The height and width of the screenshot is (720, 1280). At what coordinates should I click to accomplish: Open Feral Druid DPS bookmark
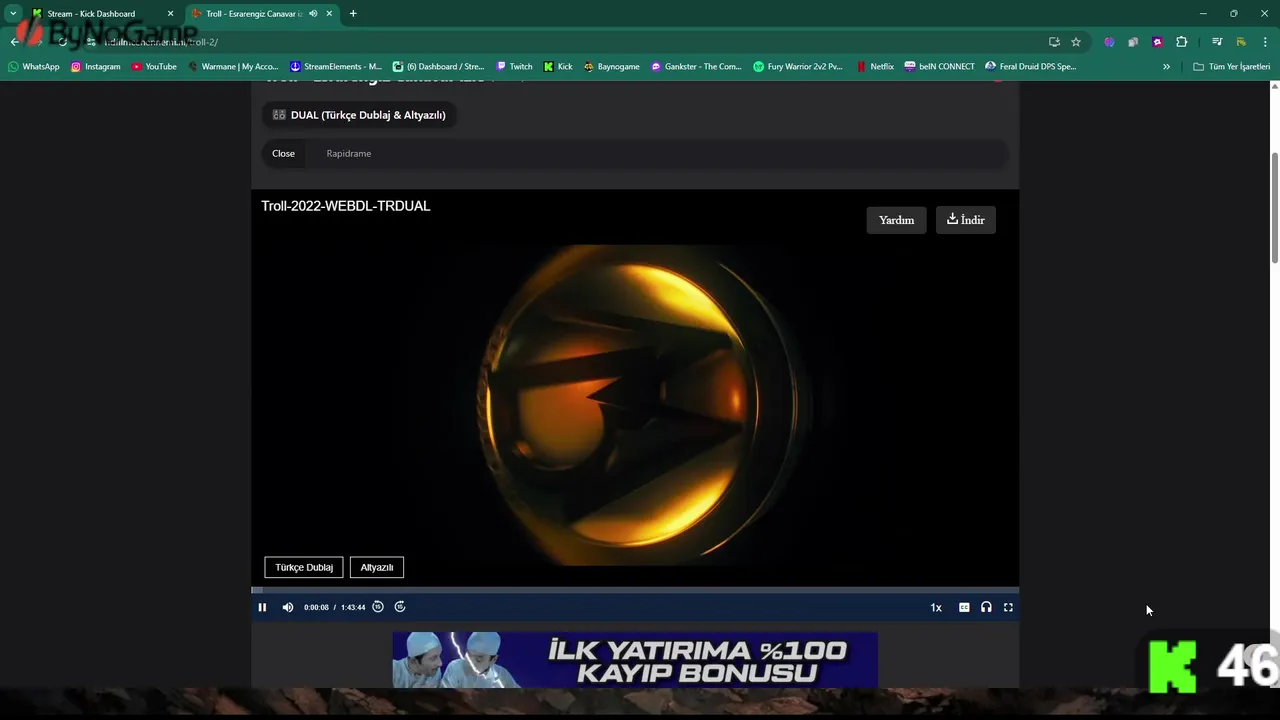(x=1031, y=67)
